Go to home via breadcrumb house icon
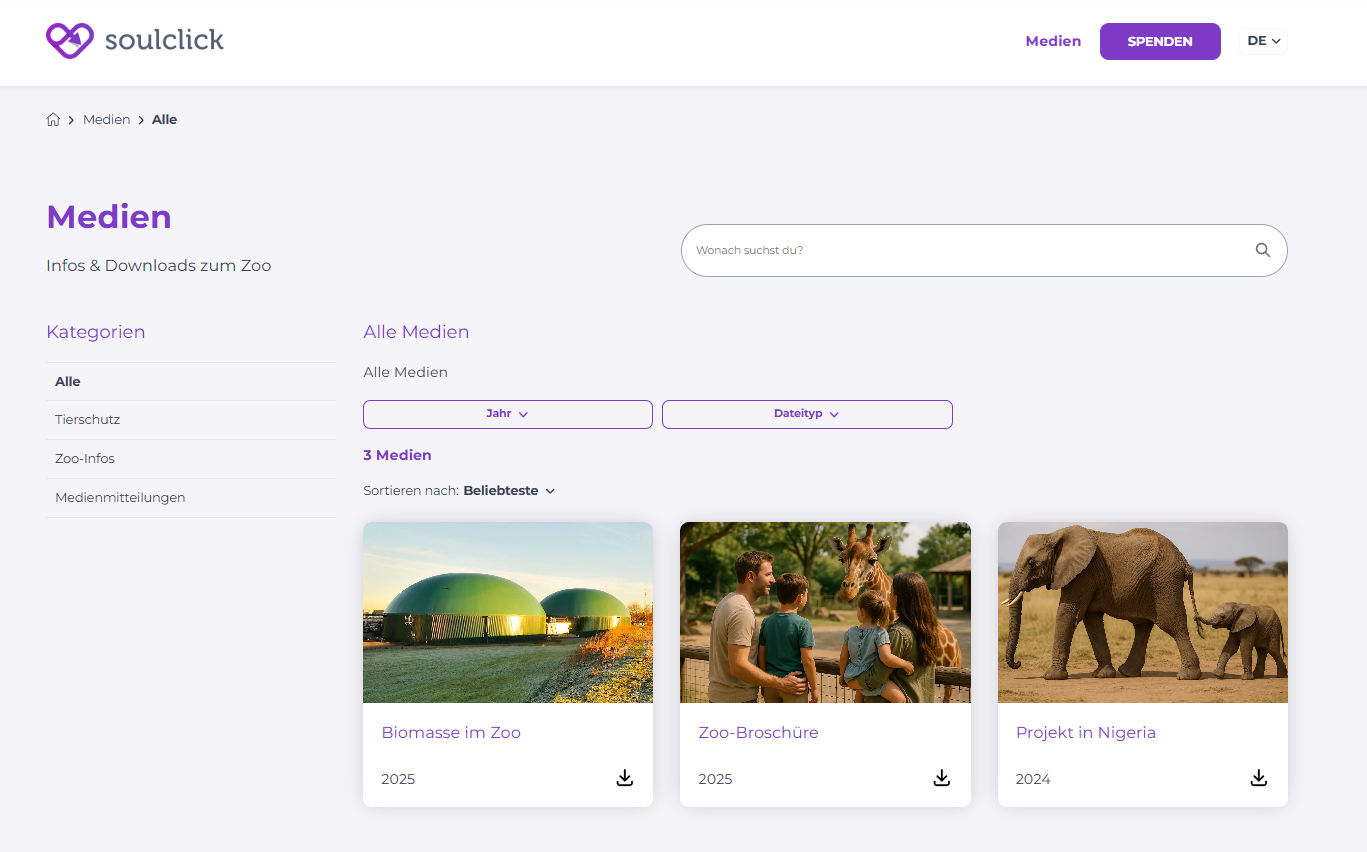Screen dimensions: 1367x852 click(53, 119)
